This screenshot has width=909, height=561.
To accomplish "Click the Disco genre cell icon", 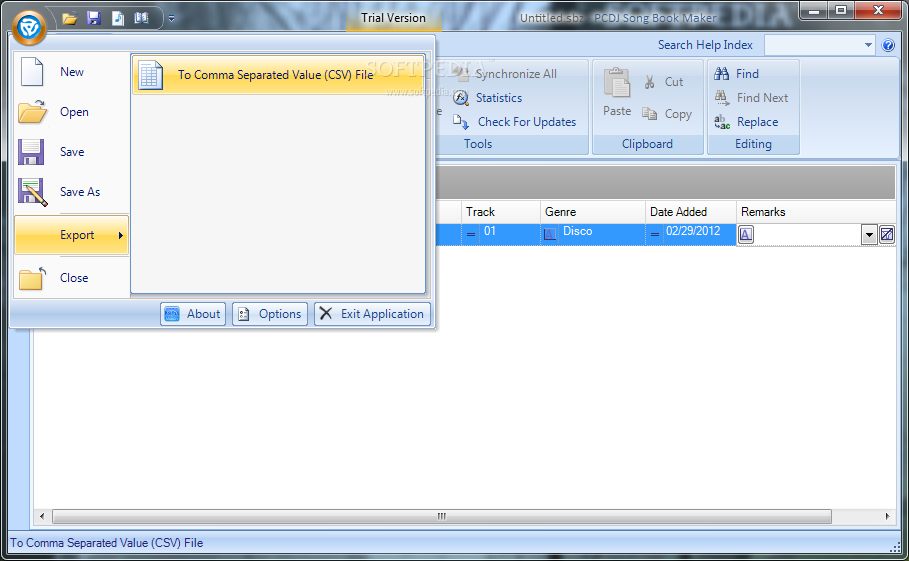I will (550, 234).
